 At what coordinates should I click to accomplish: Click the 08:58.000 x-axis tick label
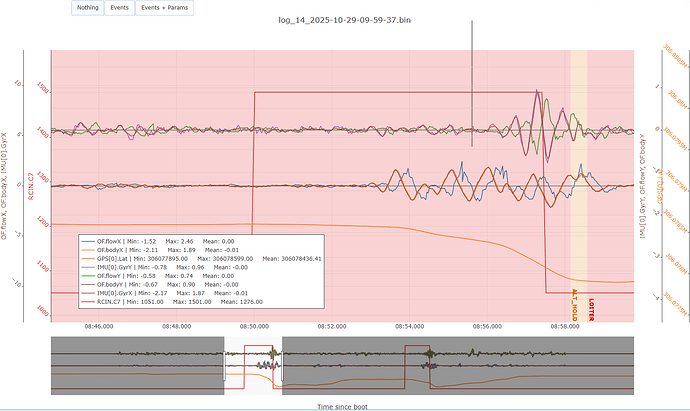(x=565, y=326)
